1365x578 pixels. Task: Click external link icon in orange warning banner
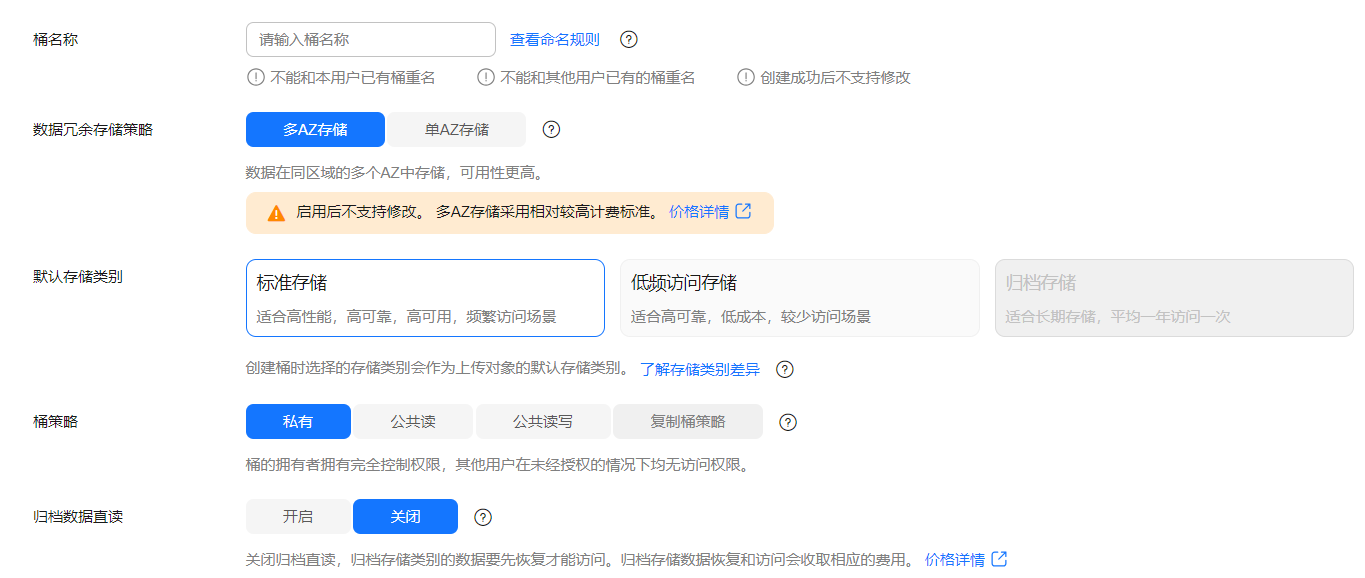743,212
